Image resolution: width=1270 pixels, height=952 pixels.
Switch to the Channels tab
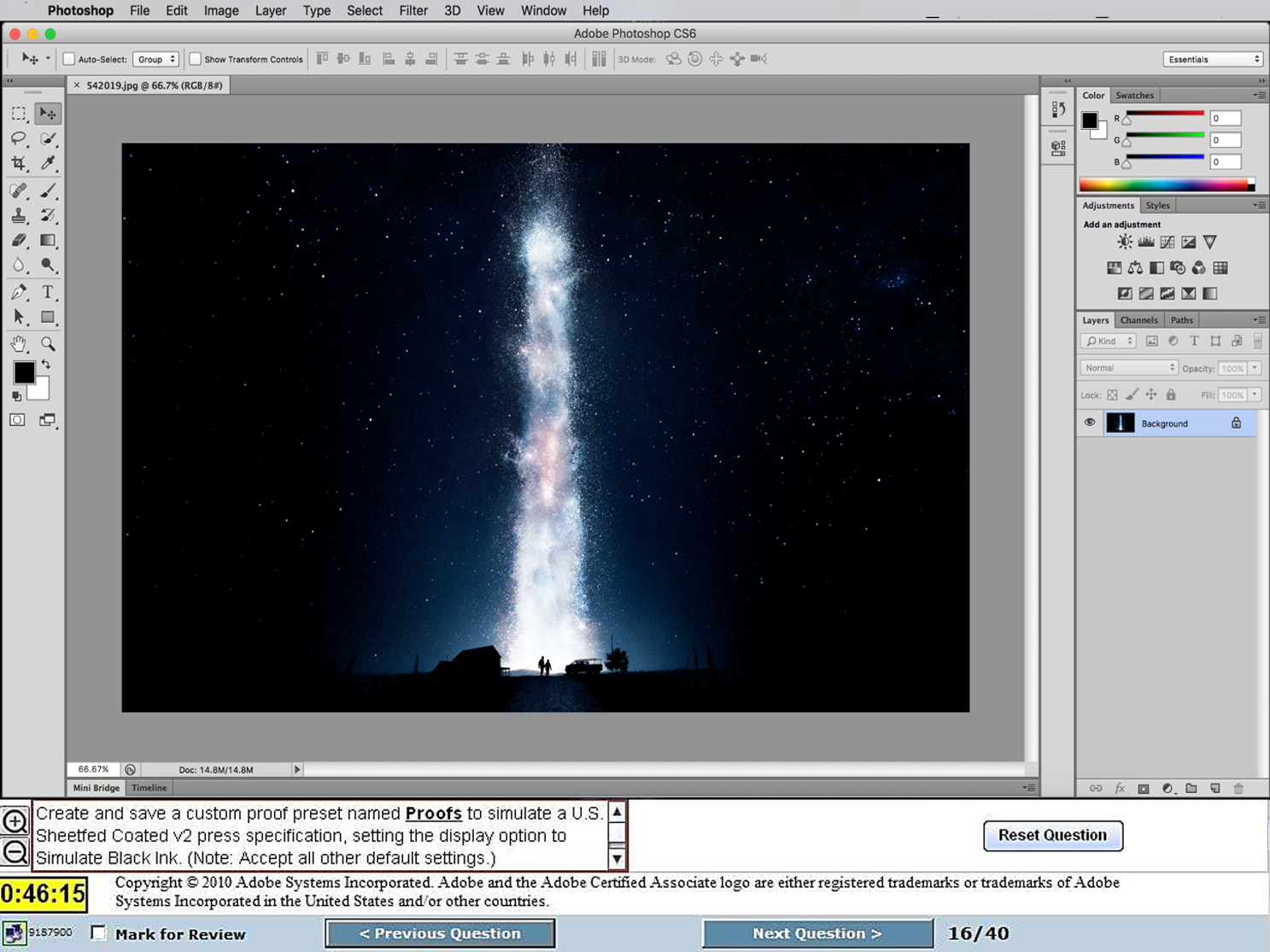click(1138, 320)
